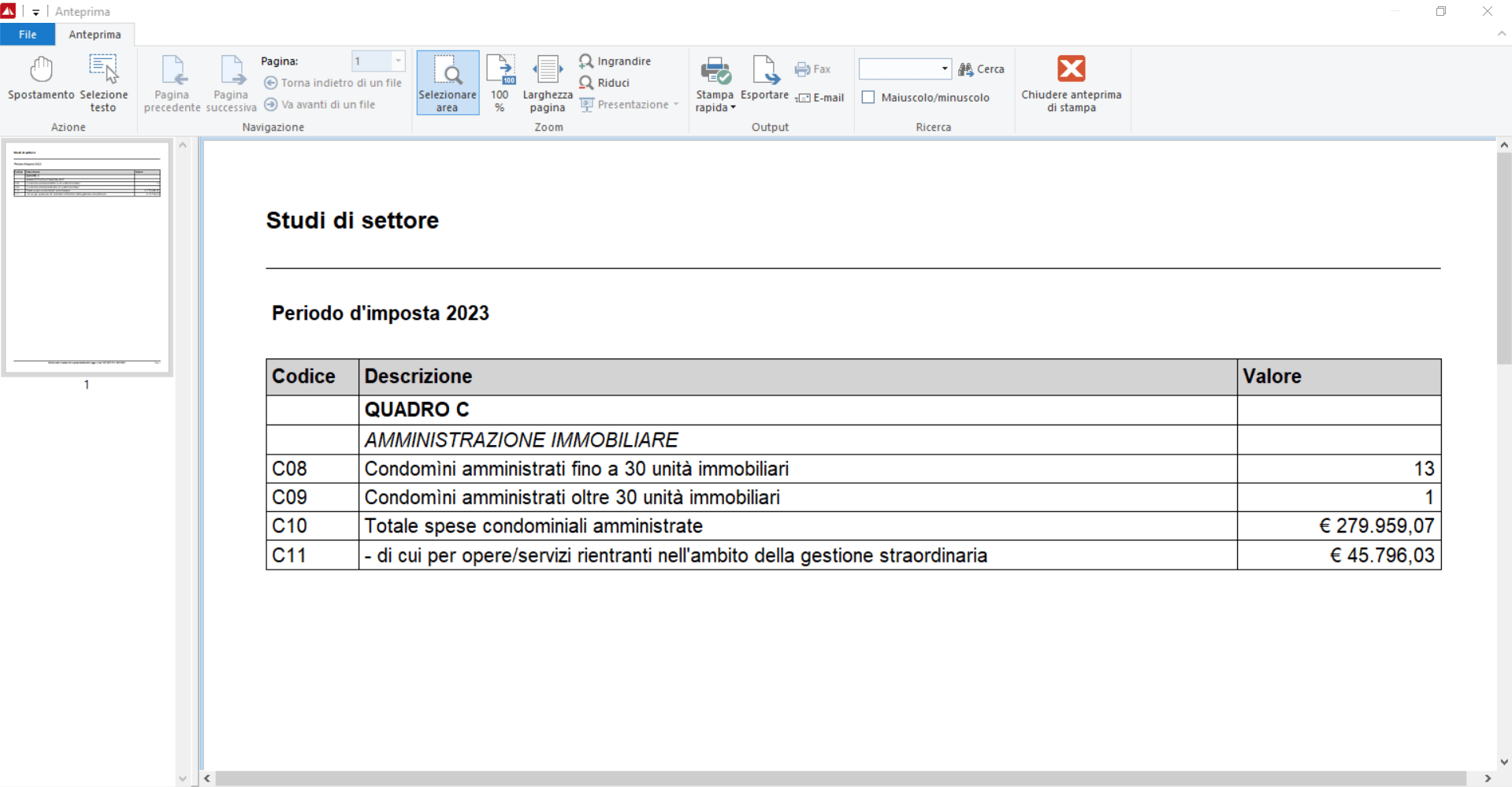
Task: Toggle the Maiuscolo/minuscolo checkbox
Action: [868, 98]
